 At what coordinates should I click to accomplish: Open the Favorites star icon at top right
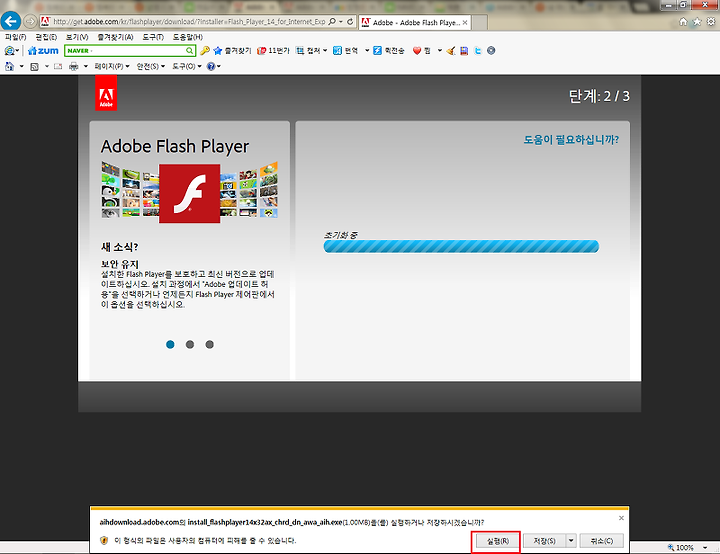pos(697,22)
